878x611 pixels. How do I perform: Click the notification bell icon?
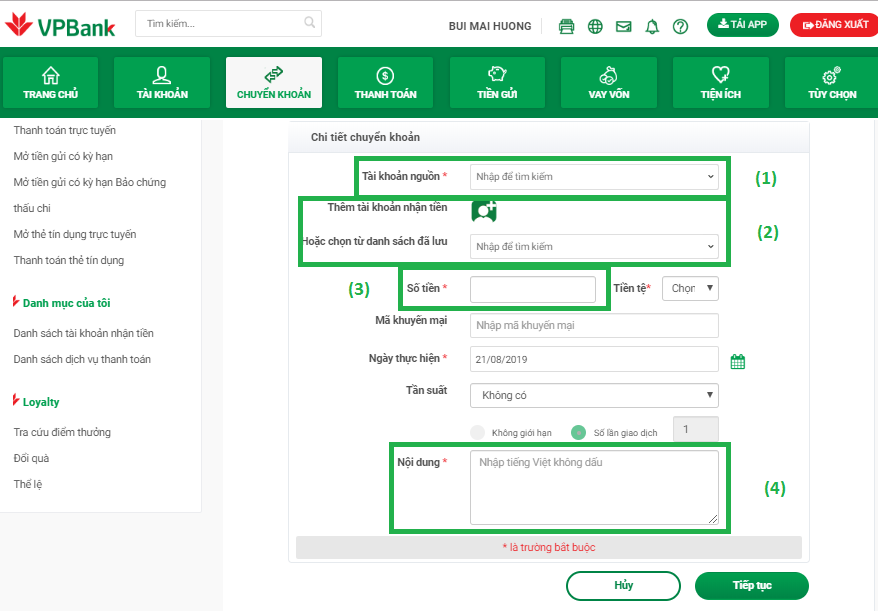tap(652, 26)
